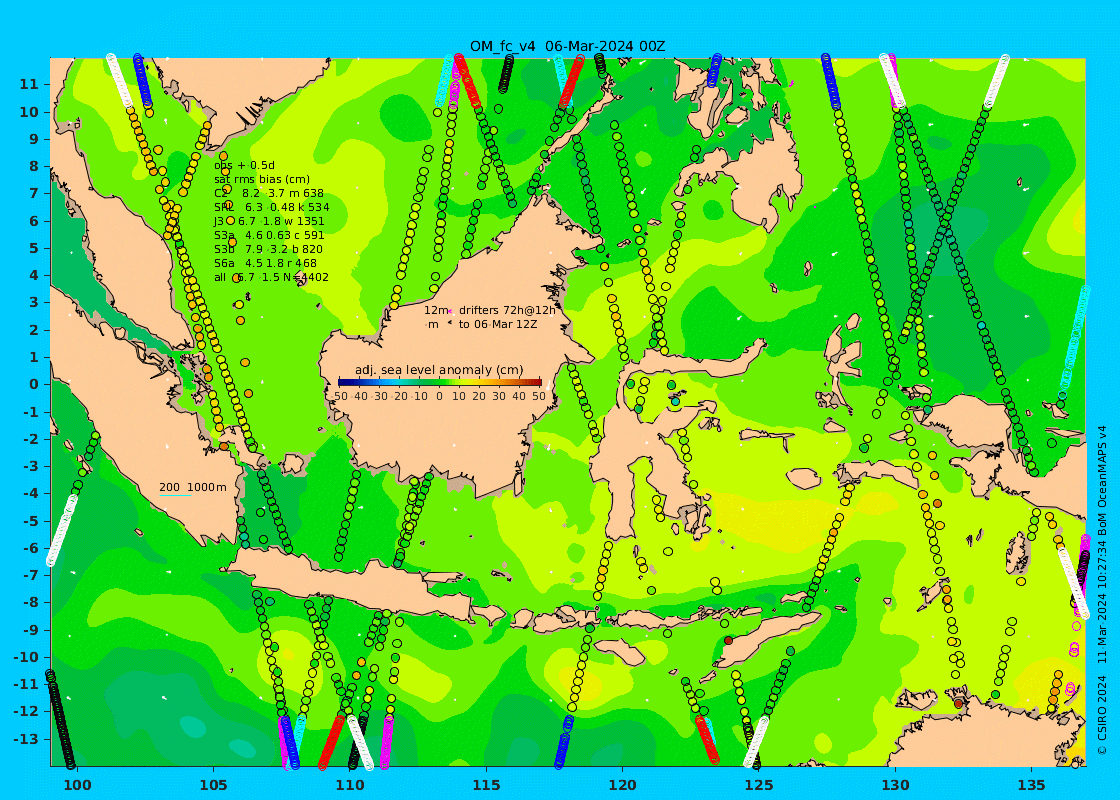Click latitude axis label -6
This screenshot has height=800, width=1120.
(x=31, y=548)
